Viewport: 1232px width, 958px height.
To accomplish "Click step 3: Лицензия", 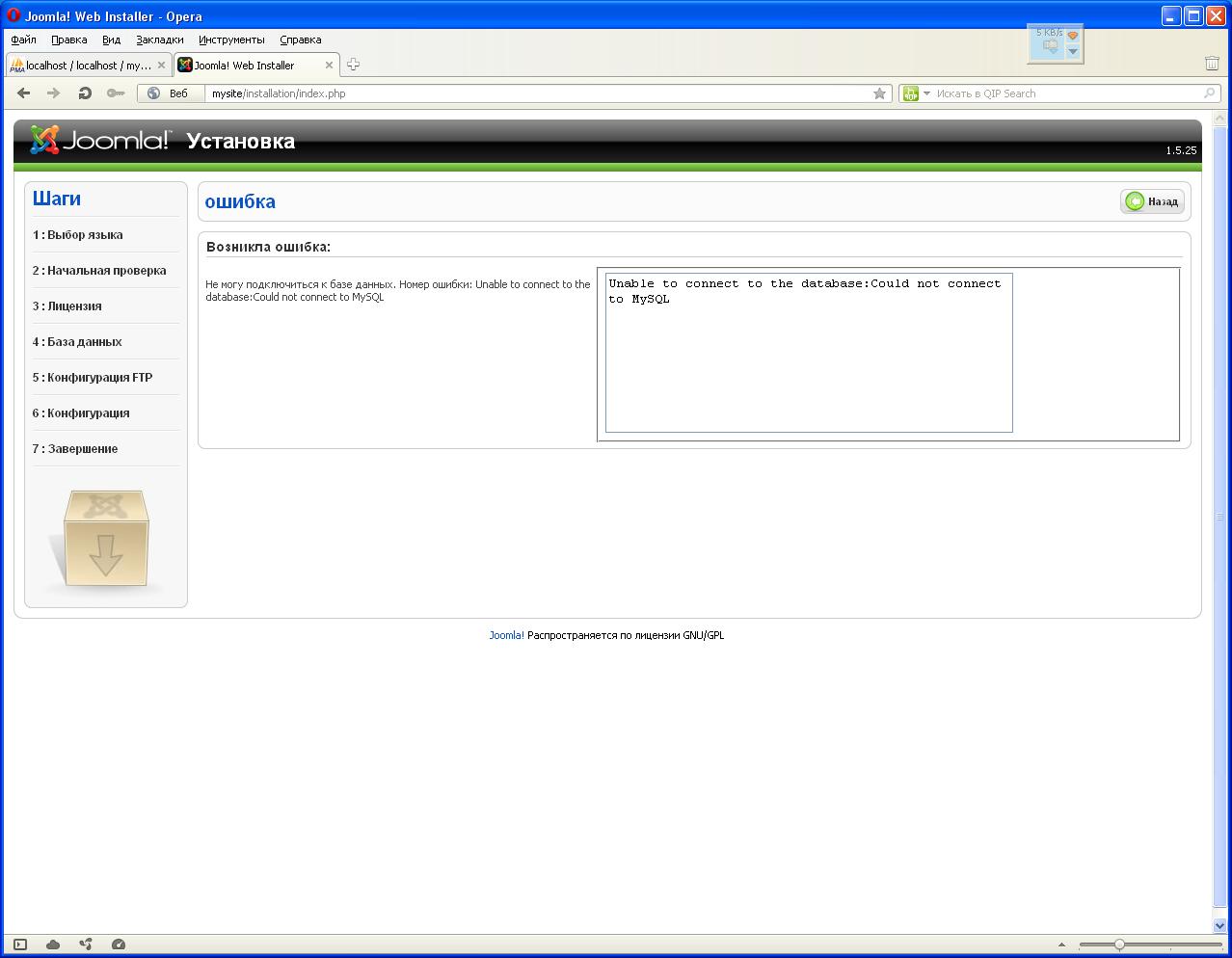I will pyautogui.click(x=67, y=306).
